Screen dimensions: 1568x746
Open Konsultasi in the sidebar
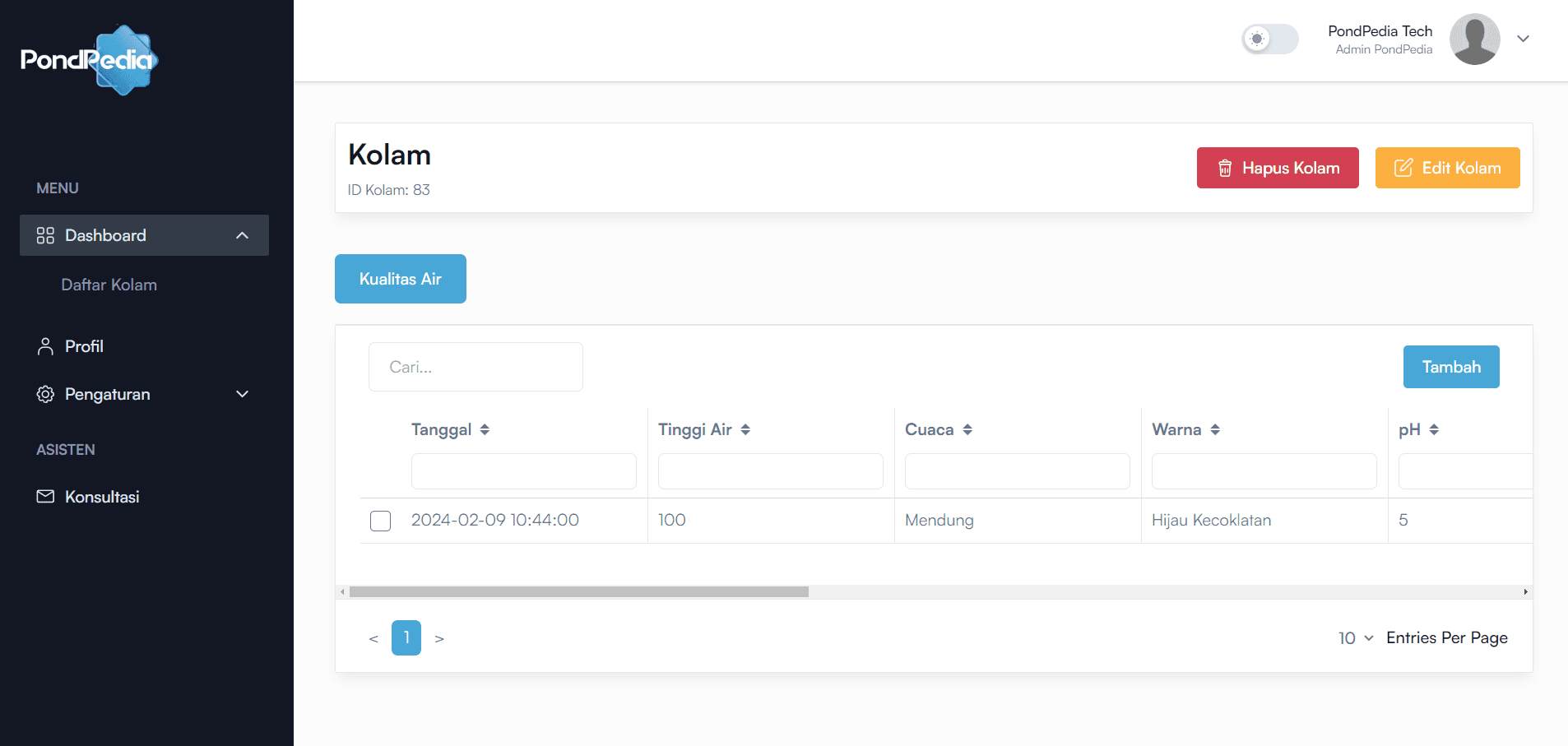102,497
